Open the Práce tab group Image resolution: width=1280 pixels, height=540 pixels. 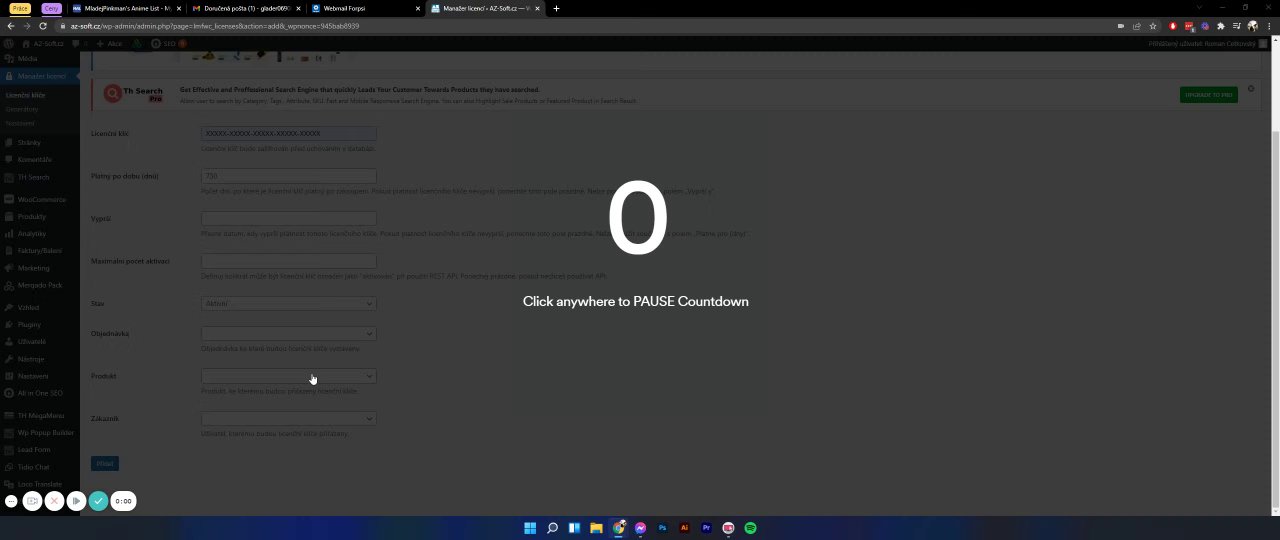coord(20,8)
